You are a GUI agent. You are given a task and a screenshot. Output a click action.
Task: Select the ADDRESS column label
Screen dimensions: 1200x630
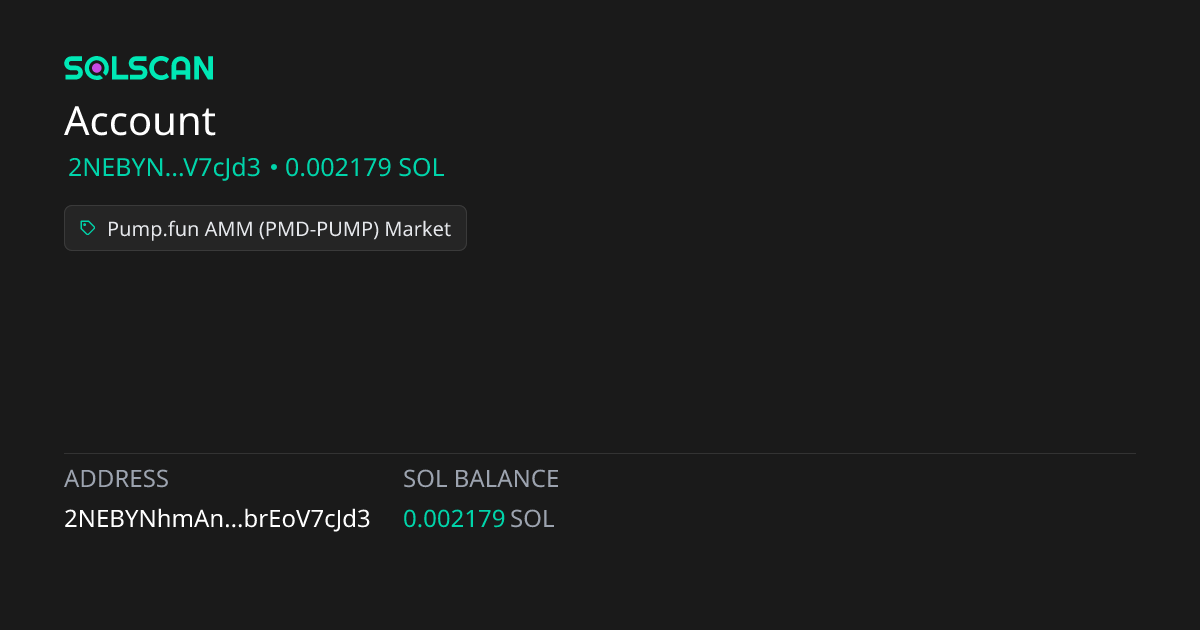[116, 479]
